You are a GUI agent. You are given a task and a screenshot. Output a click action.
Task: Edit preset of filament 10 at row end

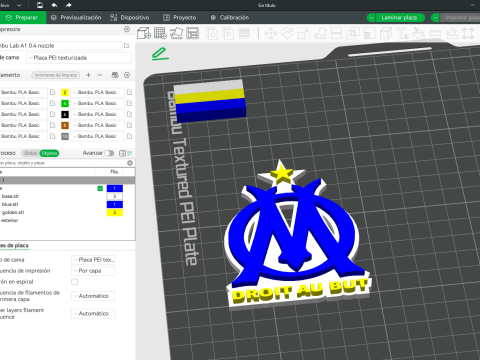(129, 136)
